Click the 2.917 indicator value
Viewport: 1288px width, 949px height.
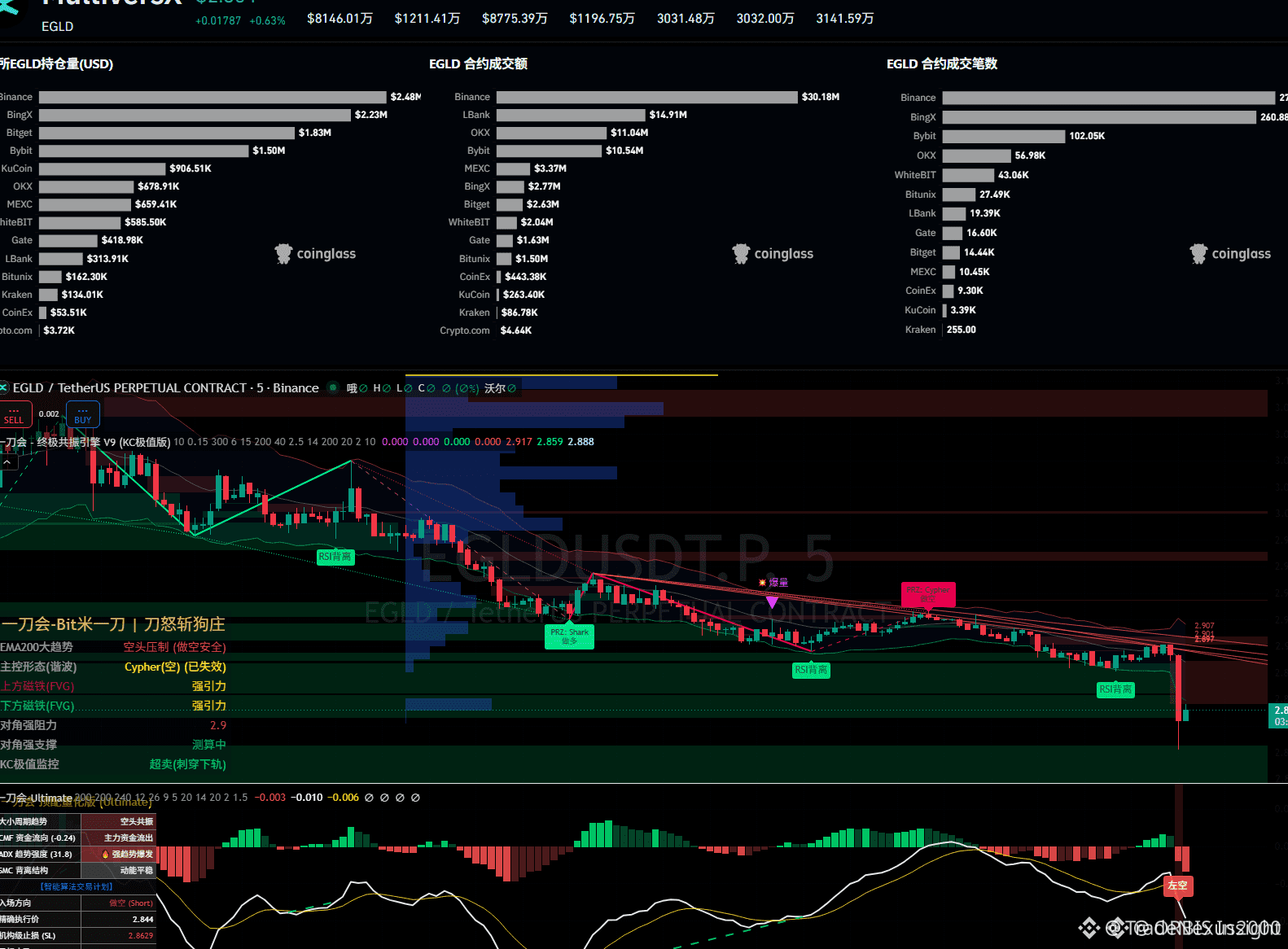[519, 442]
